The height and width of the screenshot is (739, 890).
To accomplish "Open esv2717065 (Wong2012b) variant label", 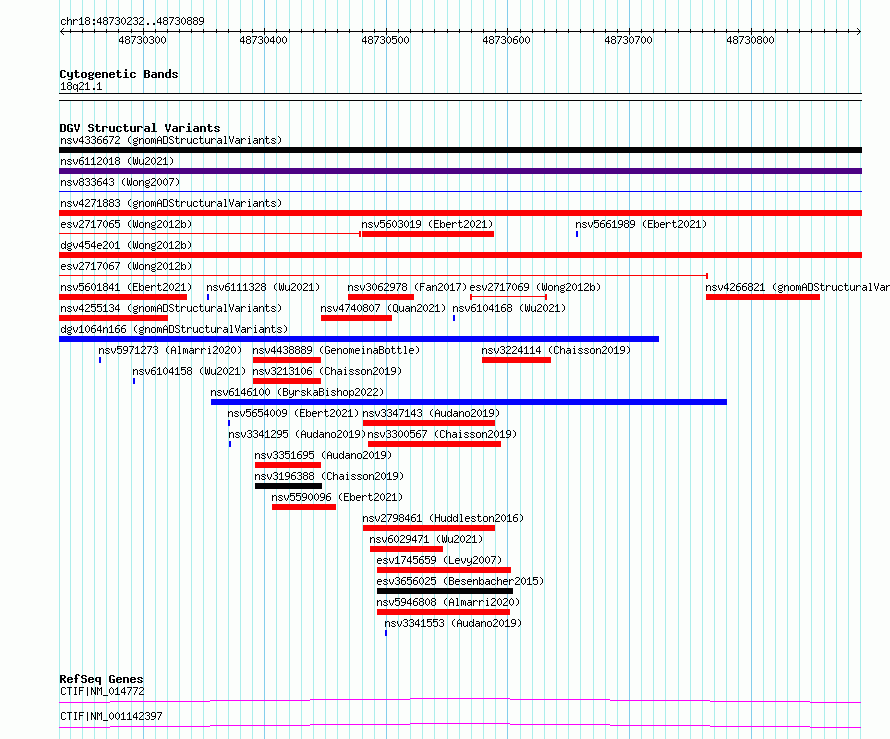I will 126,224.
